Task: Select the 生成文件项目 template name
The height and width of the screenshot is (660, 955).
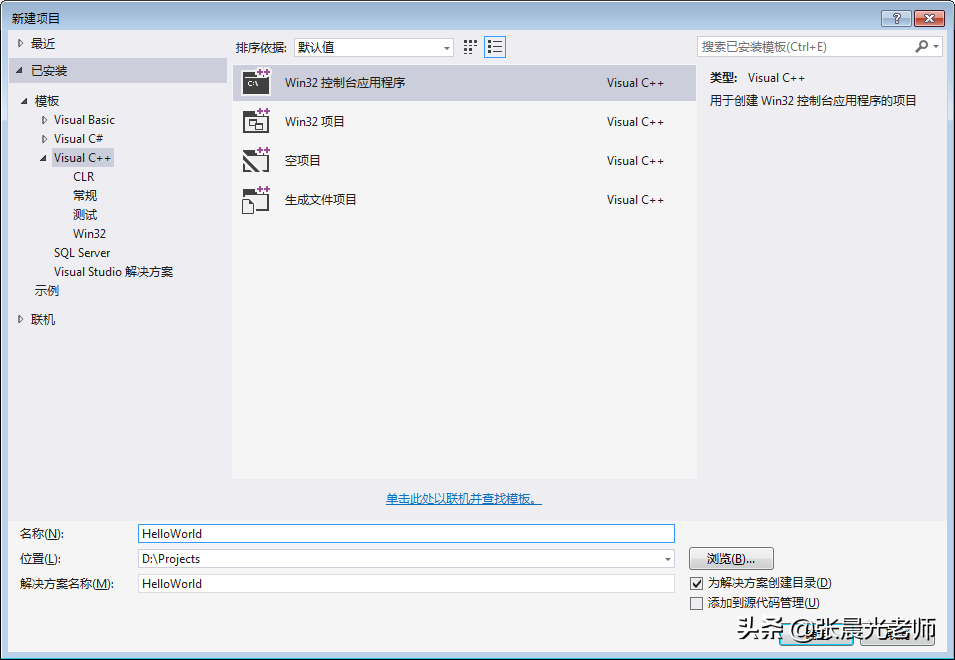Action: point(320,200)
